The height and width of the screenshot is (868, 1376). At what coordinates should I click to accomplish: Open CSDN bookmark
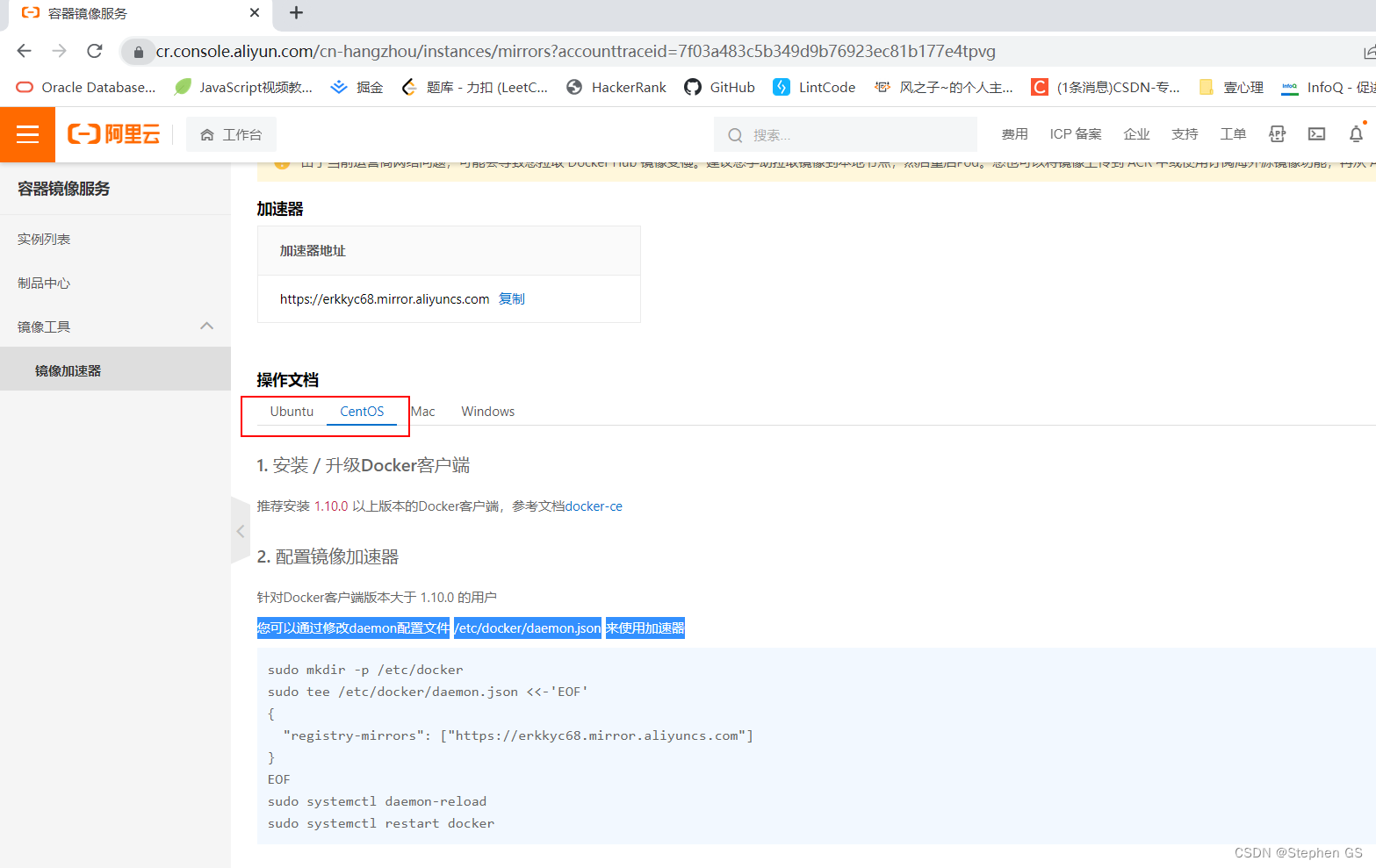pyautogui.click(x=1106, y=87)
